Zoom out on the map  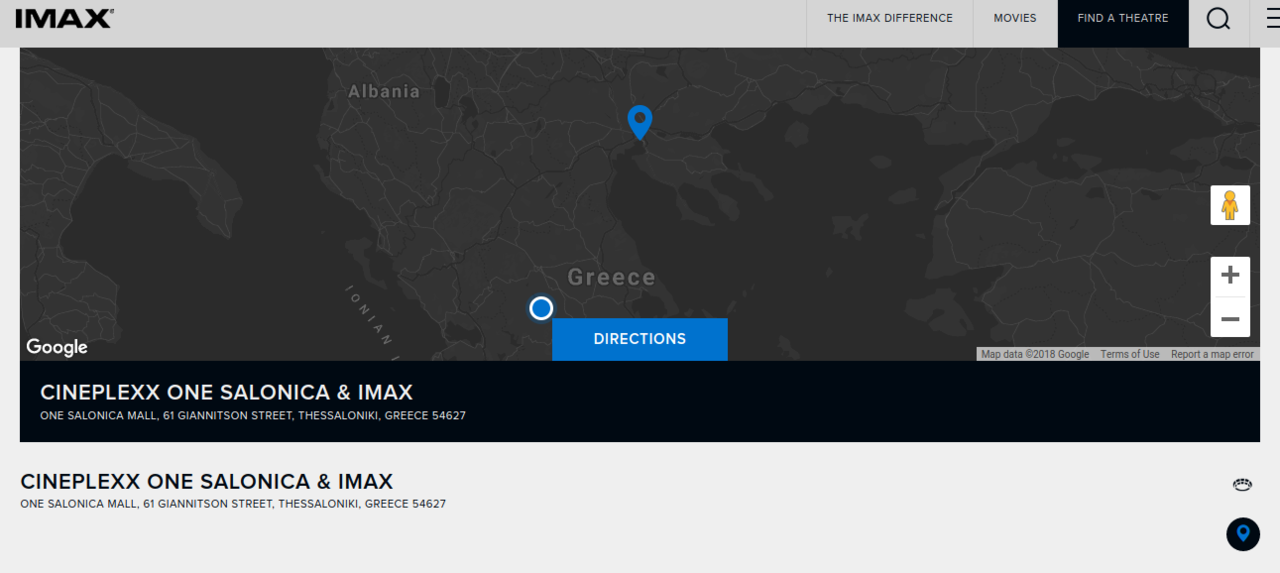1230,318
